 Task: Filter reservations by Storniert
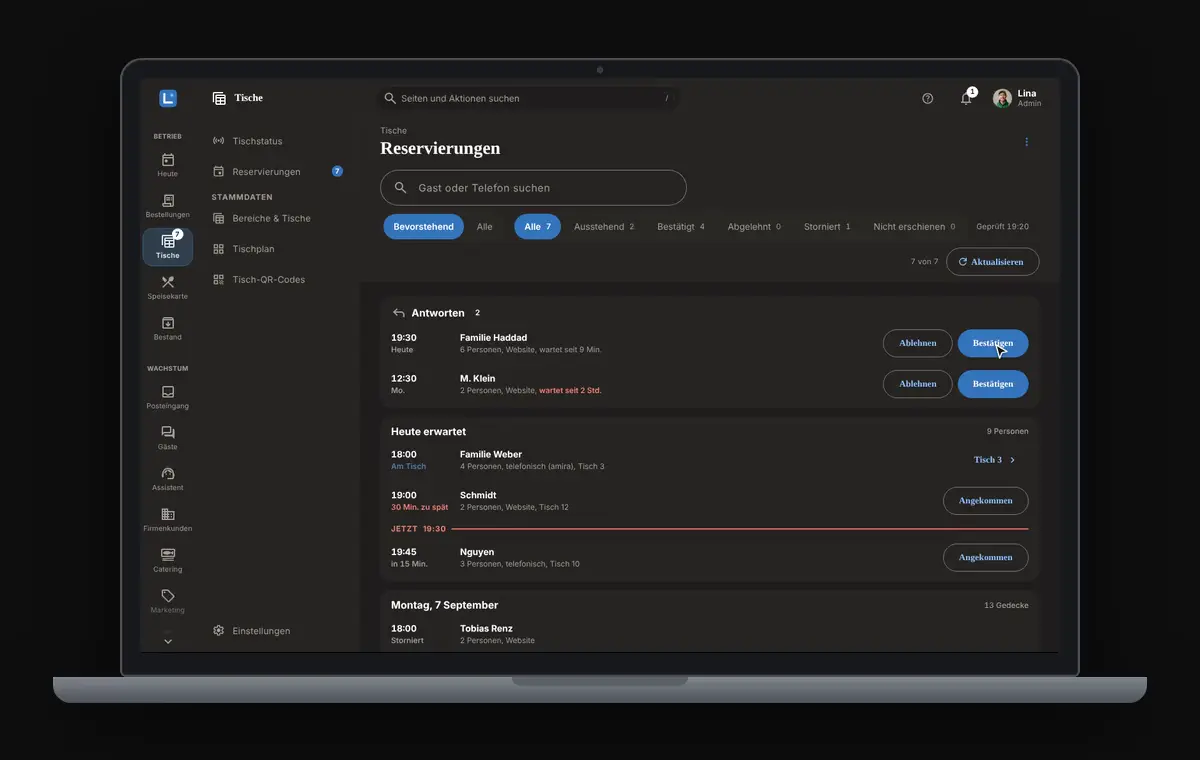coord(827,227)
